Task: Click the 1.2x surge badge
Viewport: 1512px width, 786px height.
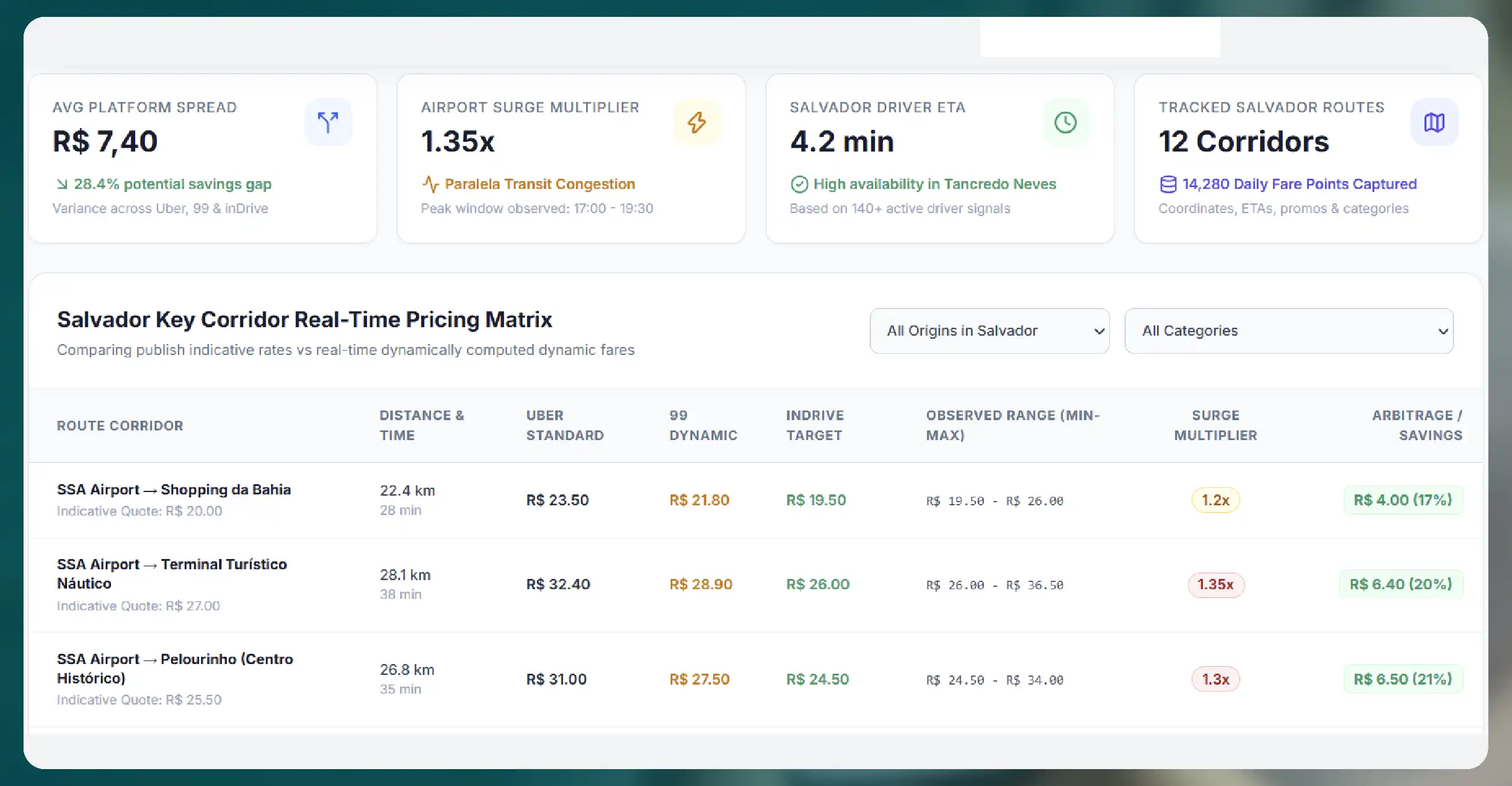Action: 1216,500
